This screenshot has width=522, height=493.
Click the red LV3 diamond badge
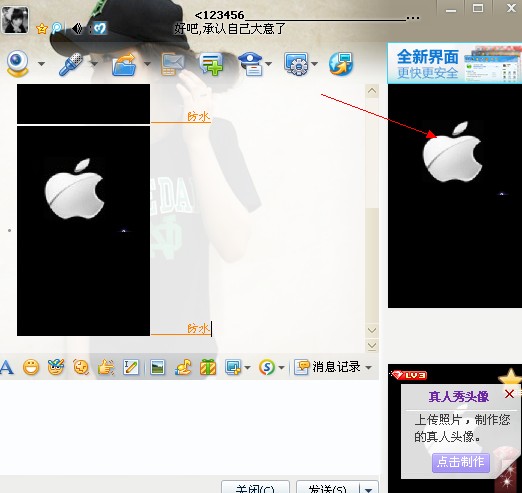pyautogui.click(x=410, y=375)
